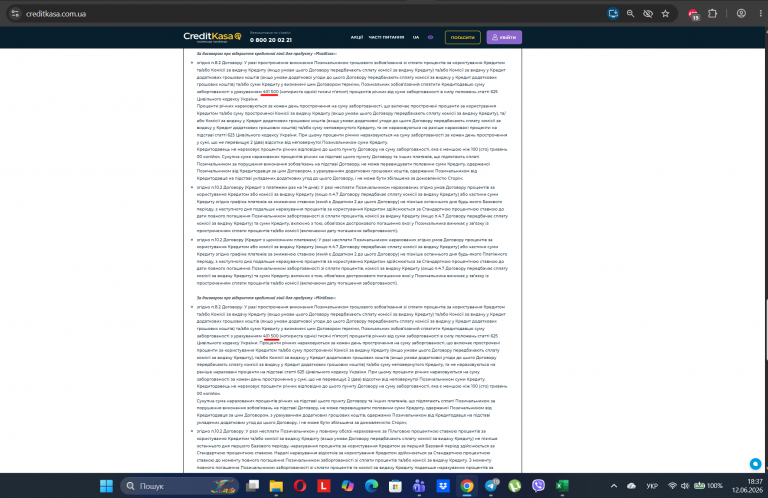768x498 pixels.
Task: Launch Opera browser from the taskbar
Action: 300,486
